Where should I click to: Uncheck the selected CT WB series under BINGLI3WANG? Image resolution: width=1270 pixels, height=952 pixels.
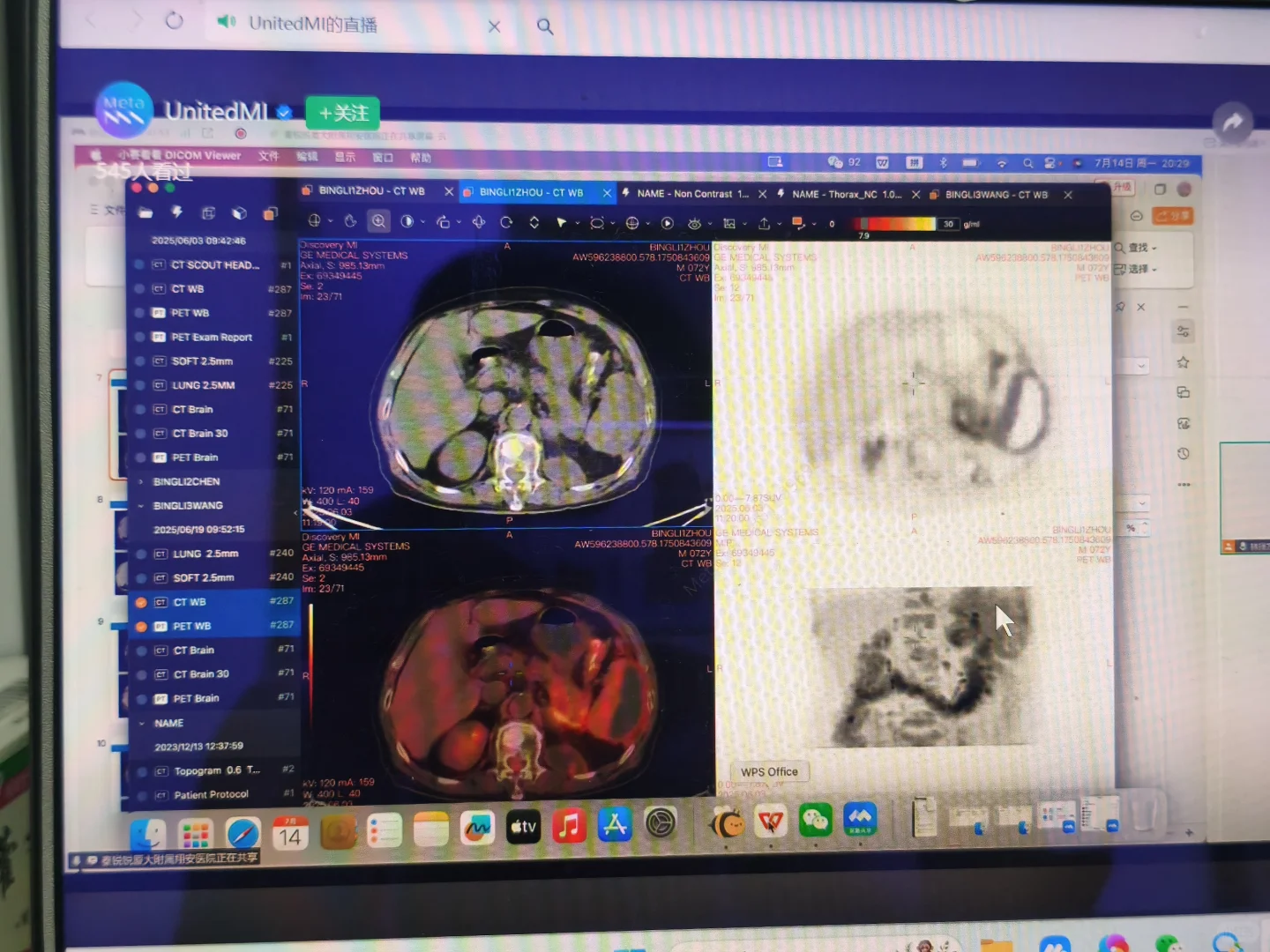click(140, 602)
